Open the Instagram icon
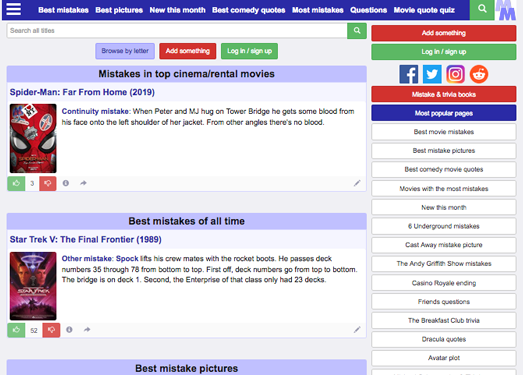Image resolution: width=523 pixels, height=375 pixels. (x=455, y=74)
